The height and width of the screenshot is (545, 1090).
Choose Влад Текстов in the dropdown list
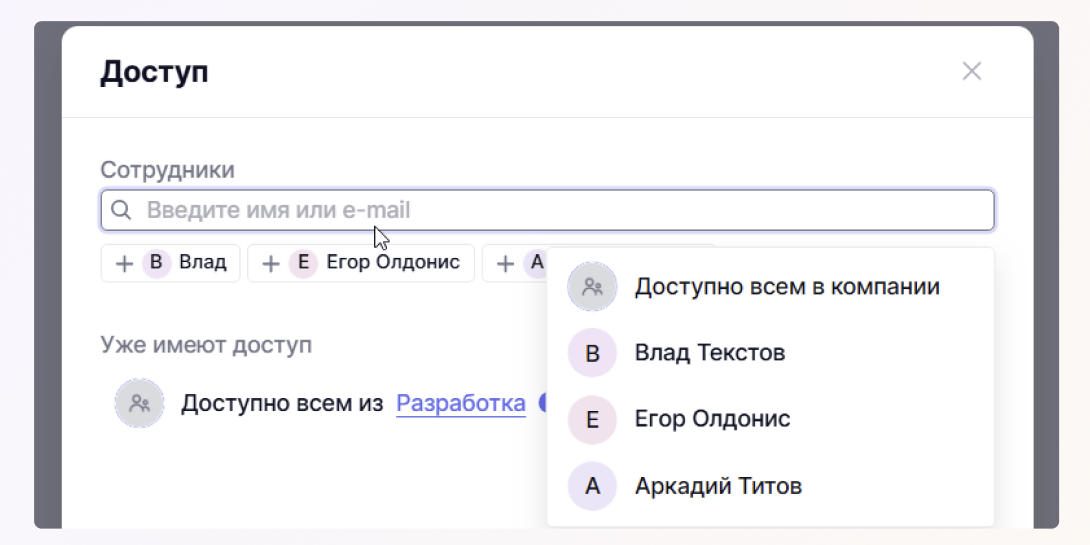click(x=710, y=353)
